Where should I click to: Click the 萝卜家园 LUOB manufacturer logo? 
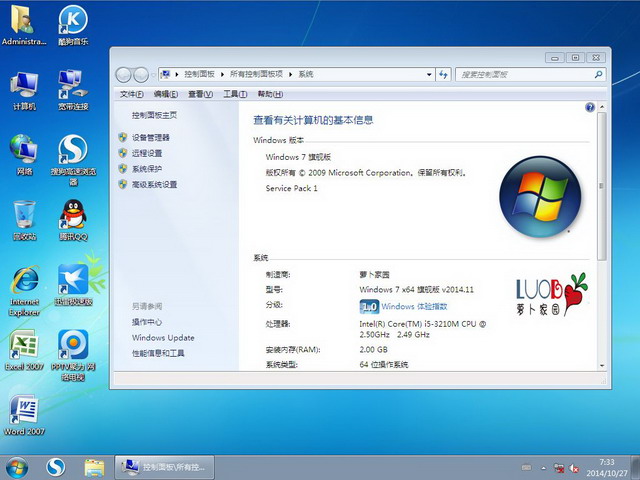point(551,295)
